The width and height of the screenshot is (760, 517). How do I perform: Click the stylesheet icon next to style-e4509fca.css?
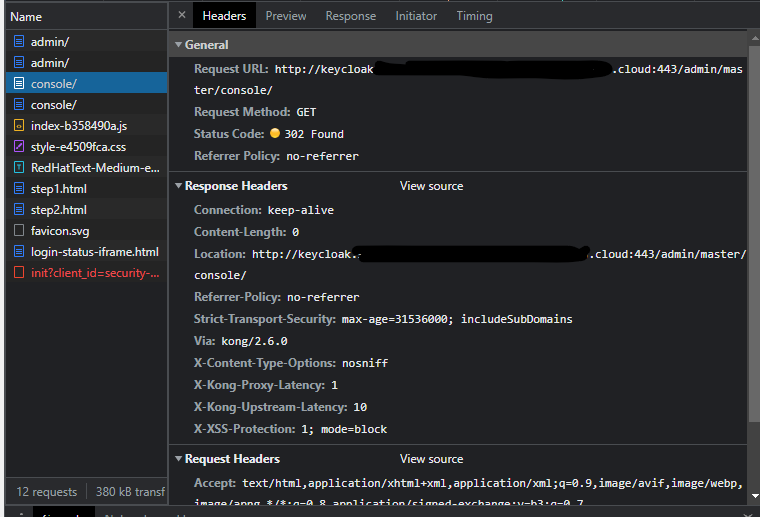pyautogui.click(x=19, y=146)
